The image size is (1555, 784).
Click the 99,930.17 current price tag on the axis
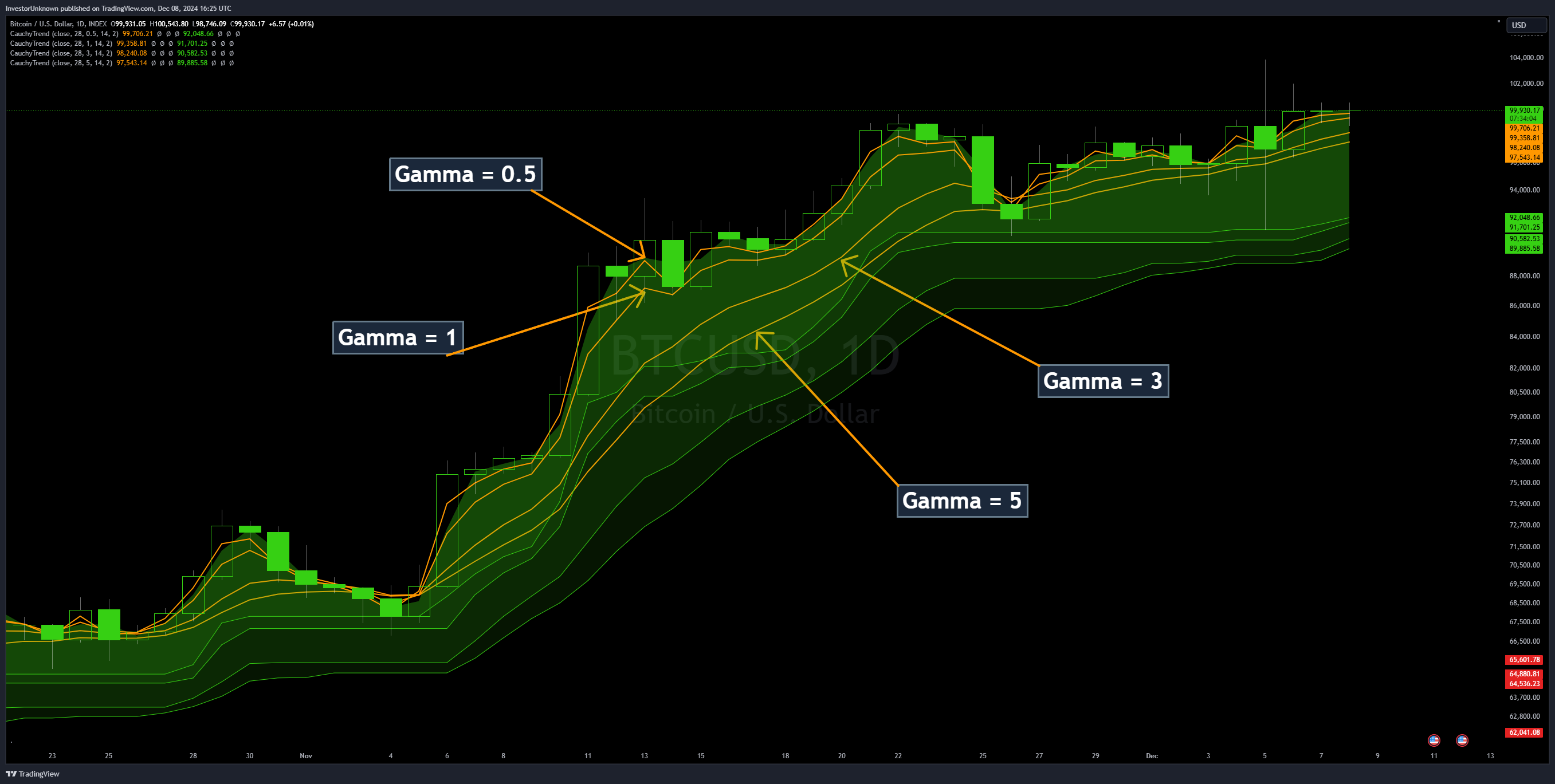tap(1524, 111)
